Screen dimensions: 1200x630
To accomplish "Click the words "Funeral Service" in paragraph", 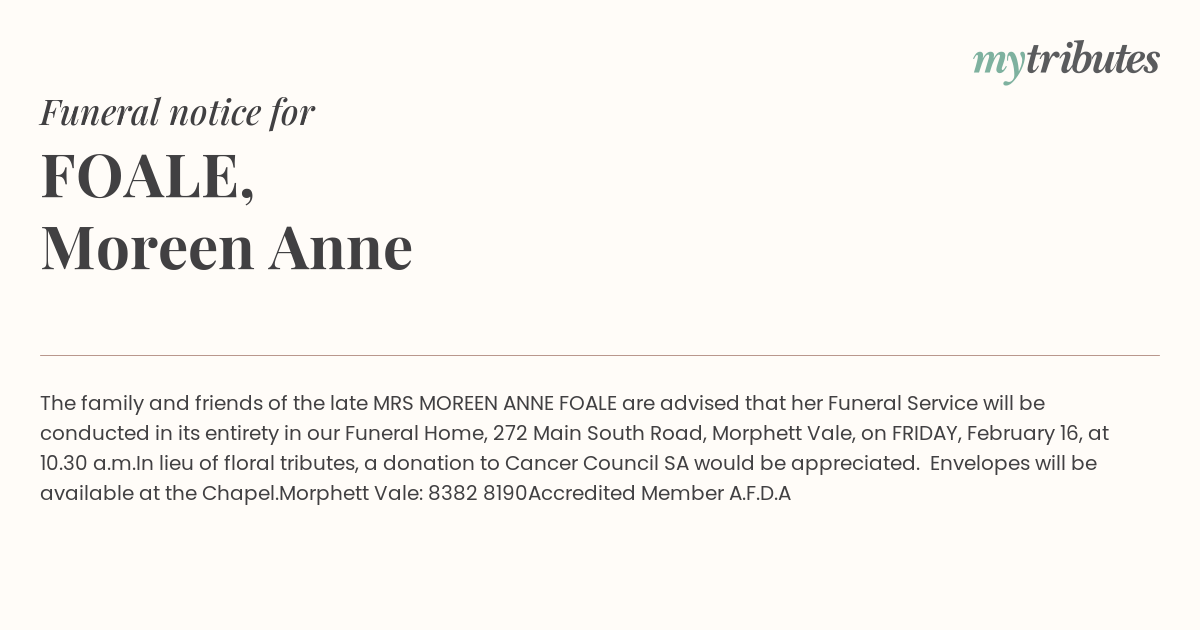I will (903, 403).
